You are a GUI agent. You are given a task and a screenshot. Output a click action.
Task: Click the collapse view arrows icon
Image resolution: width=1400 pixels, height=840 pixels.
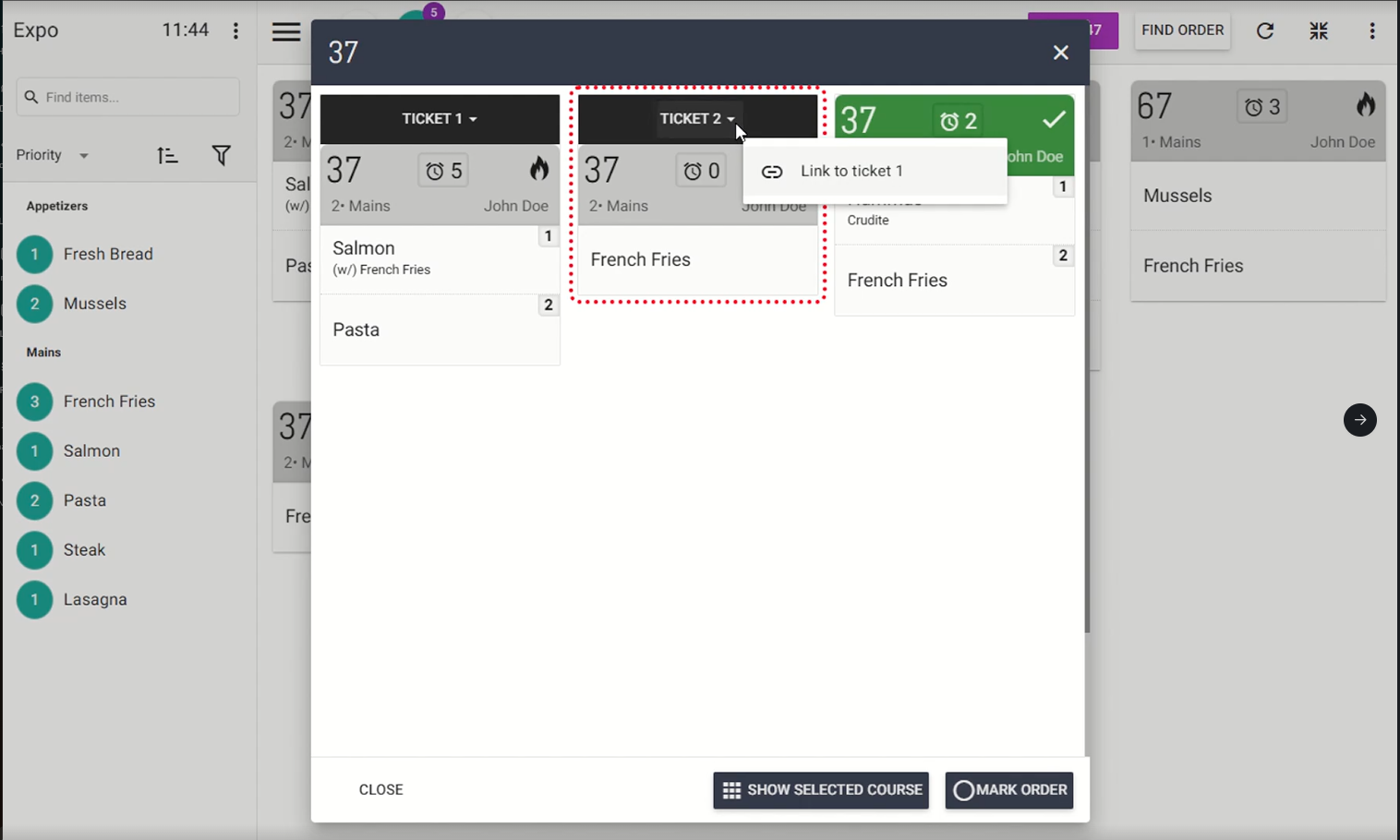[x=1319, y=30]
